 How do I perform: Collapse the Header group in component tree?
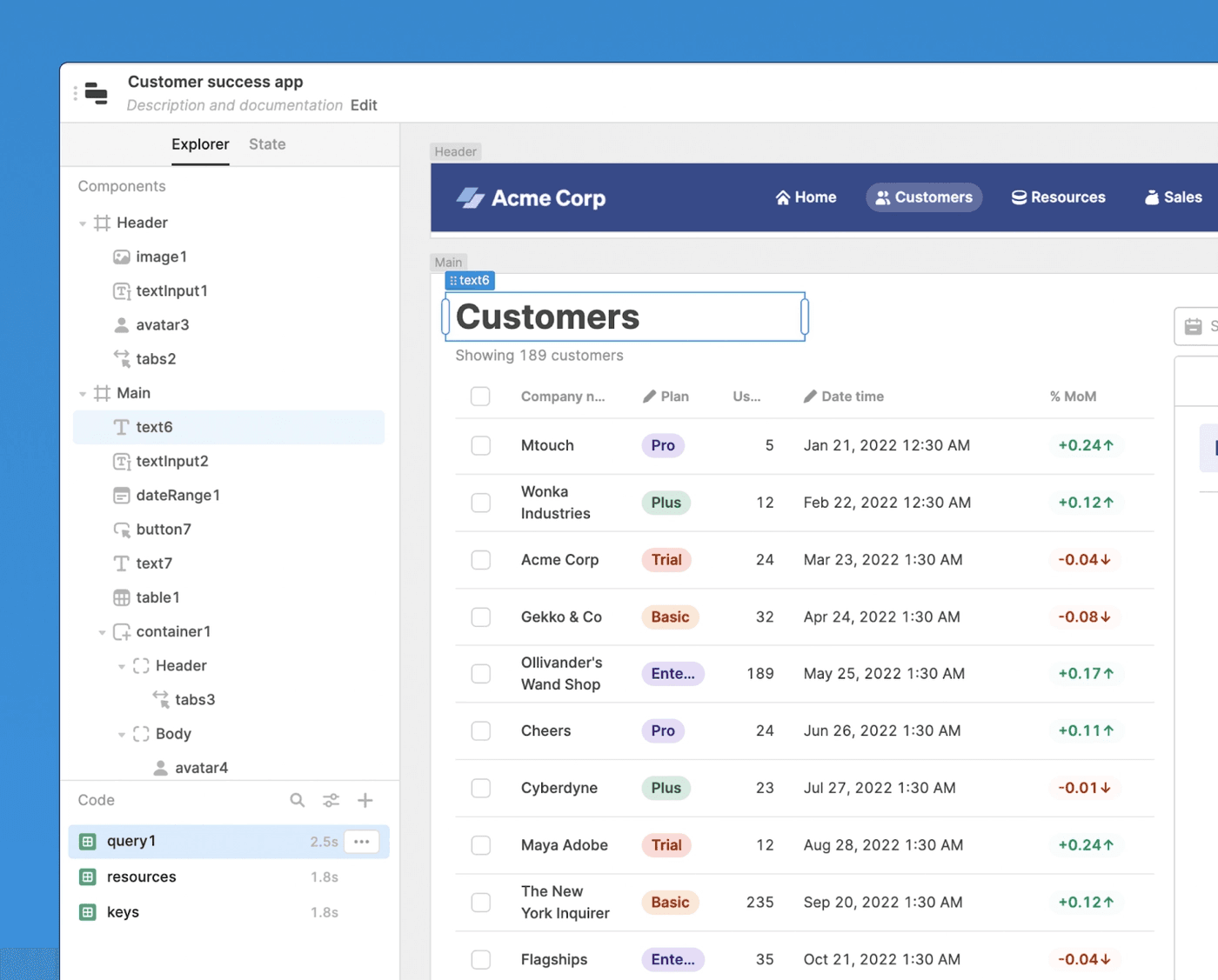[x=83, y=223]
